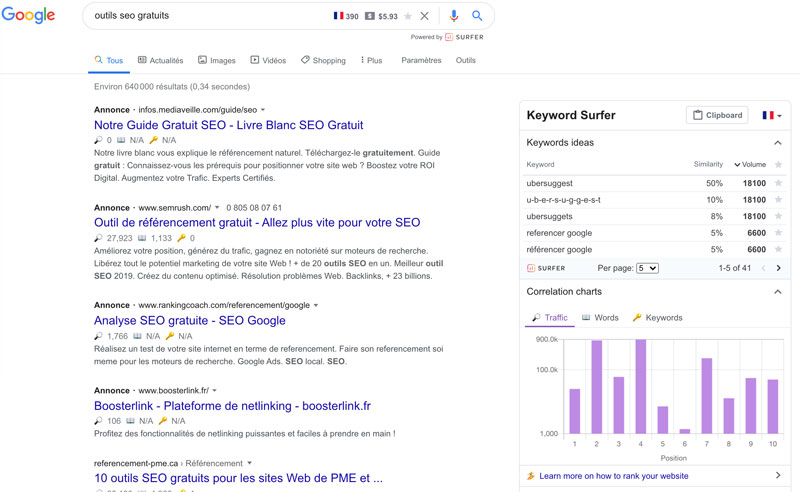Click key icon on rankingcoach result
The height and width of the screenshot is (492, 800).
pyautogui.click(x=170, y=336)
